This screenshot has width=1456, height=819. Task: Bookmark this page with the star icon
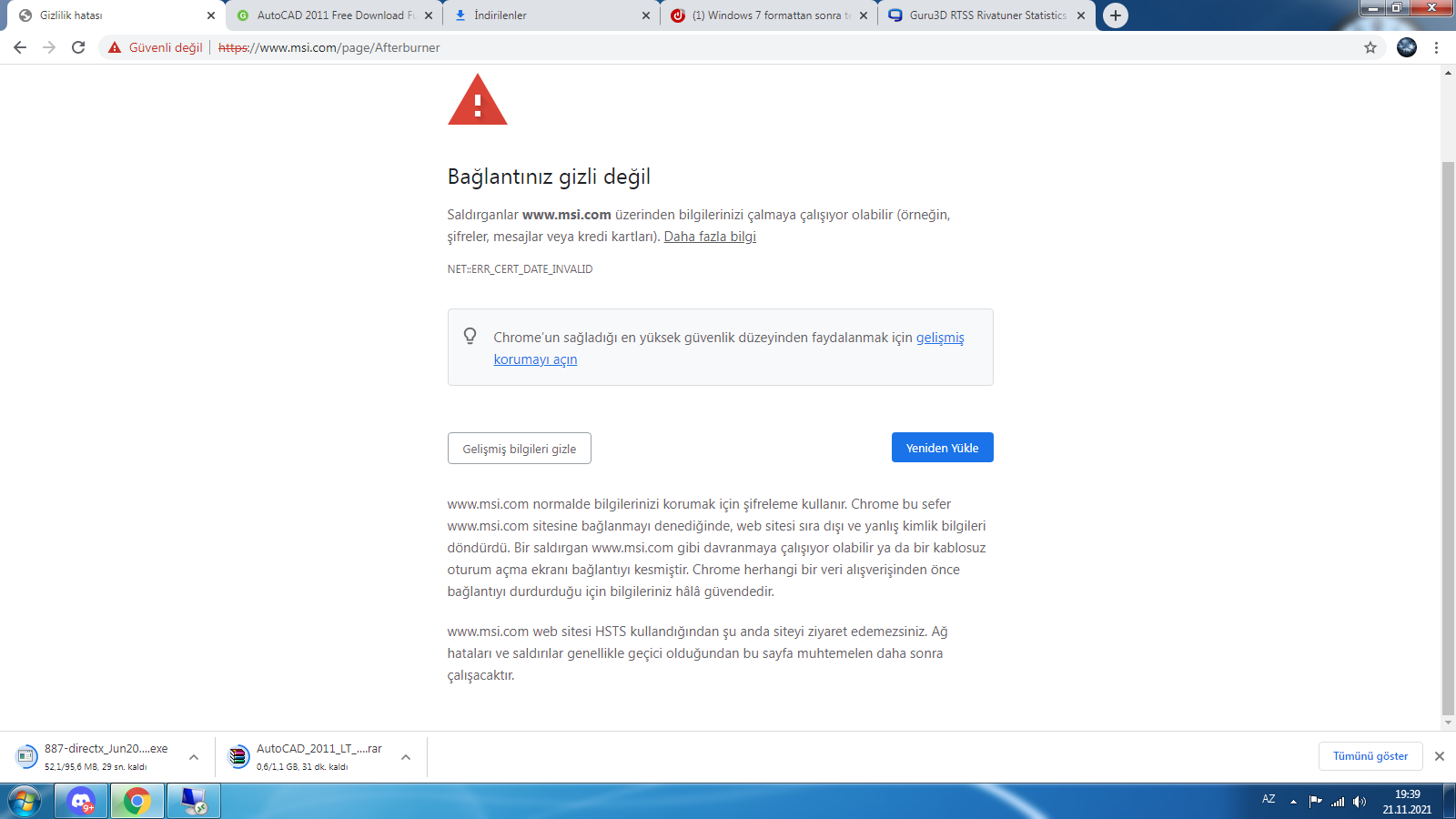click(x=1370, y=47)
